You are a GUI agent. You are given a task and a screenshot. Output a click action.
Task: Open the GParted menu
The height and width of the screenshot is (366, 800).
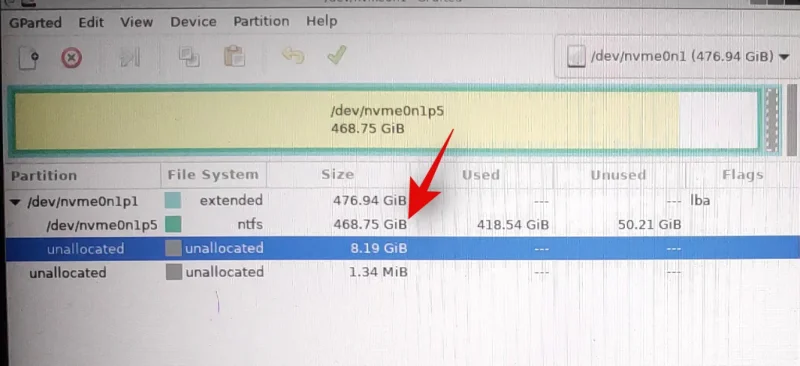35,23
